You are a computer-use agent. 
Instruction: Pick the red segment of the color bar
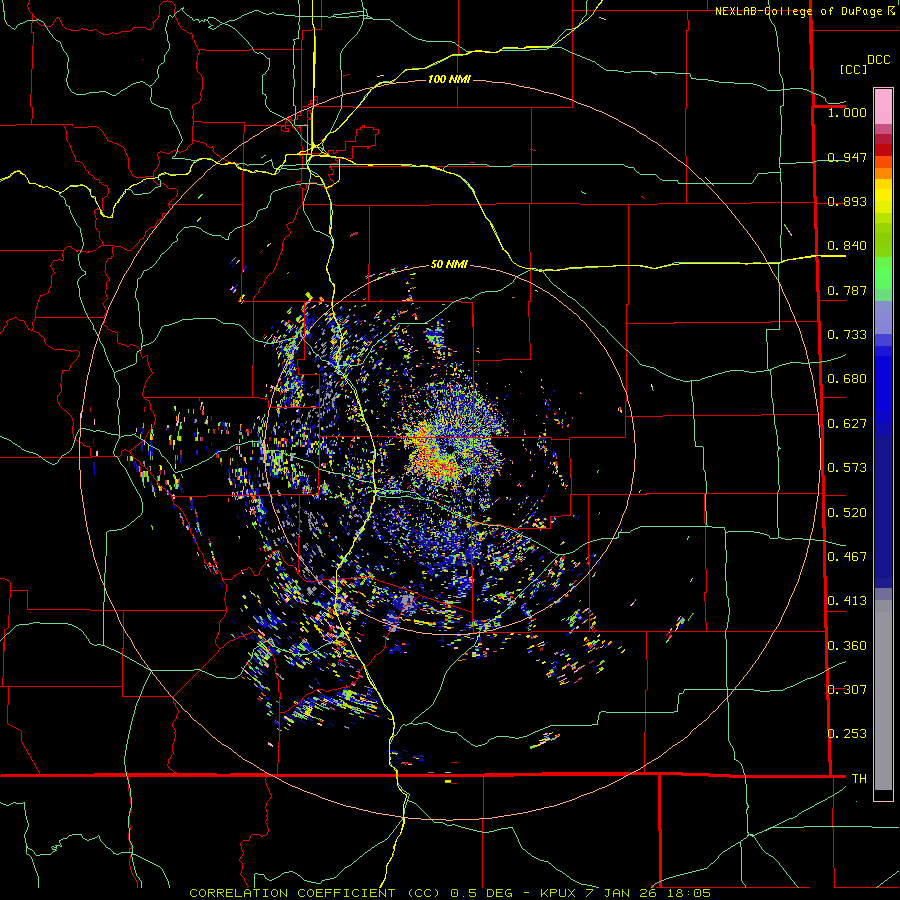pyautogui.click(x=883, y=150)
